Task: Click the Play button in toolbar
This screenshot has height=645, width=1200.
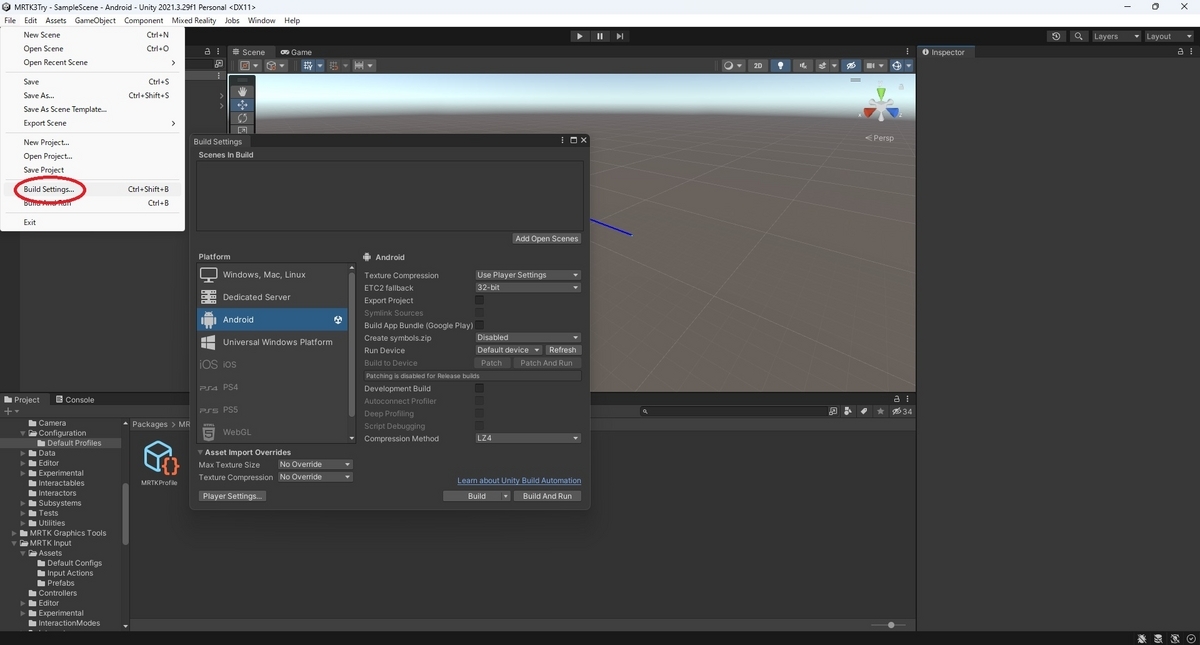Action: (579, 36)
